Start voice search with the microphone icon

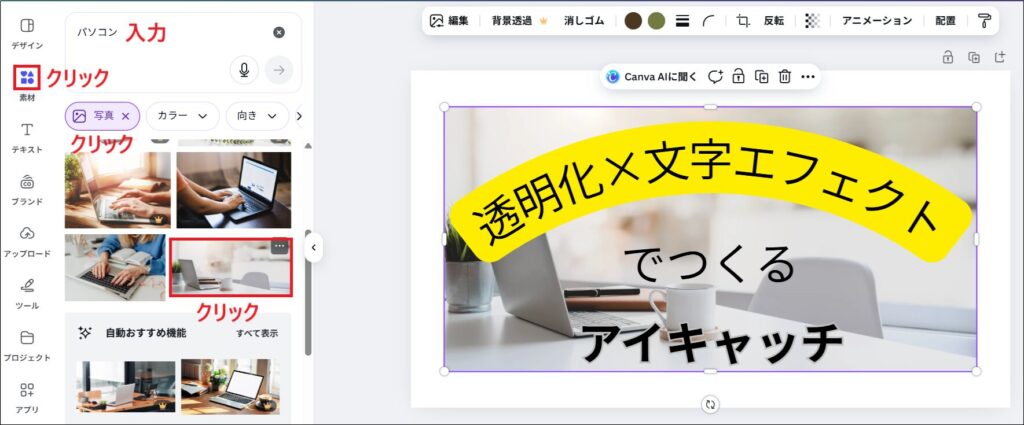(244, 70)
